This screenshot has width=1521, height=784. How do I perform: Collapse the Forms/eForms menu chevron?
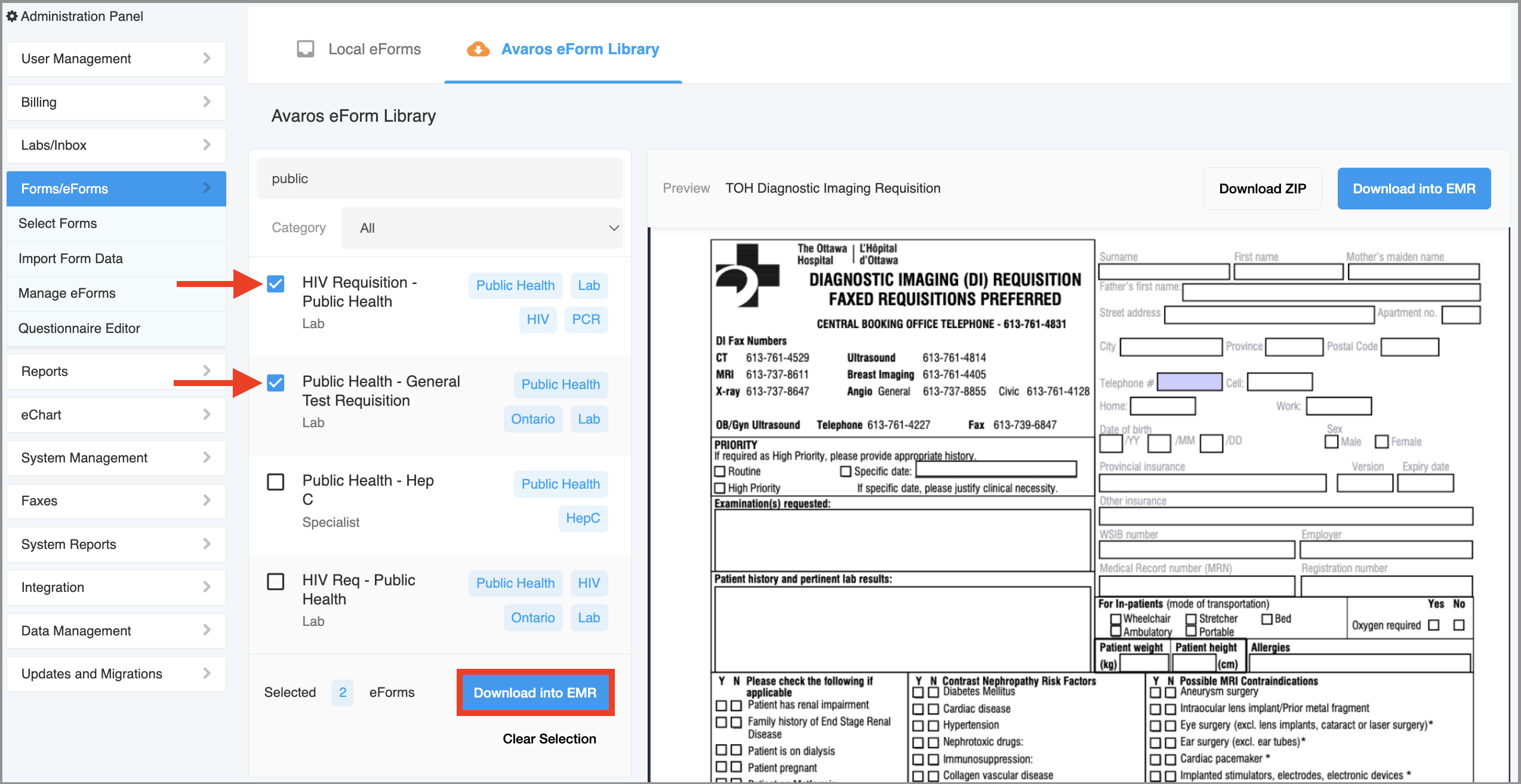207,187
